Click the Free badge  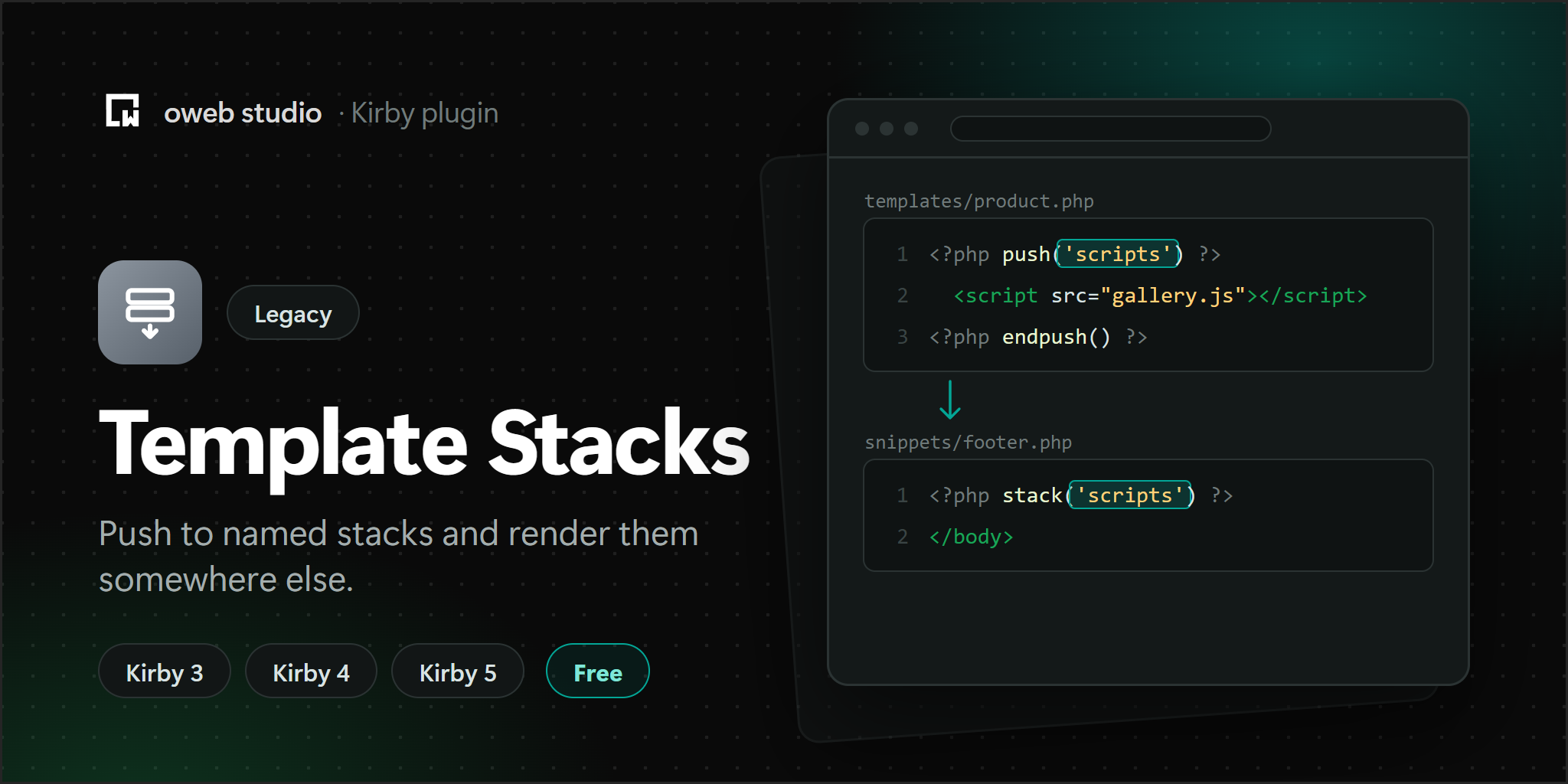pyautogui.click(x=598, y=671)
